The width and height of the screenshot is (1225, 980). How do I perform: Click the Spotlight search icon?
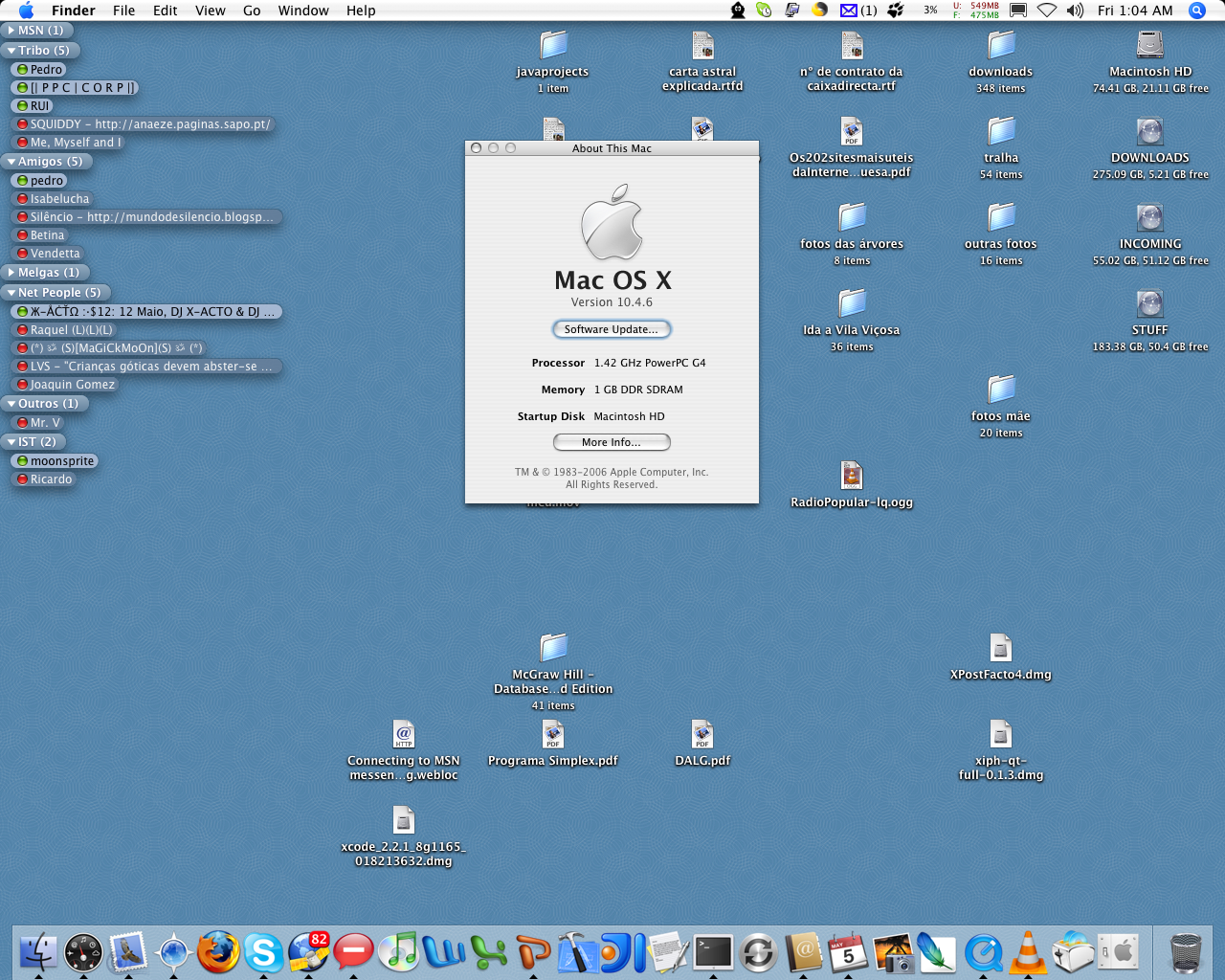tap(1196, 11)
